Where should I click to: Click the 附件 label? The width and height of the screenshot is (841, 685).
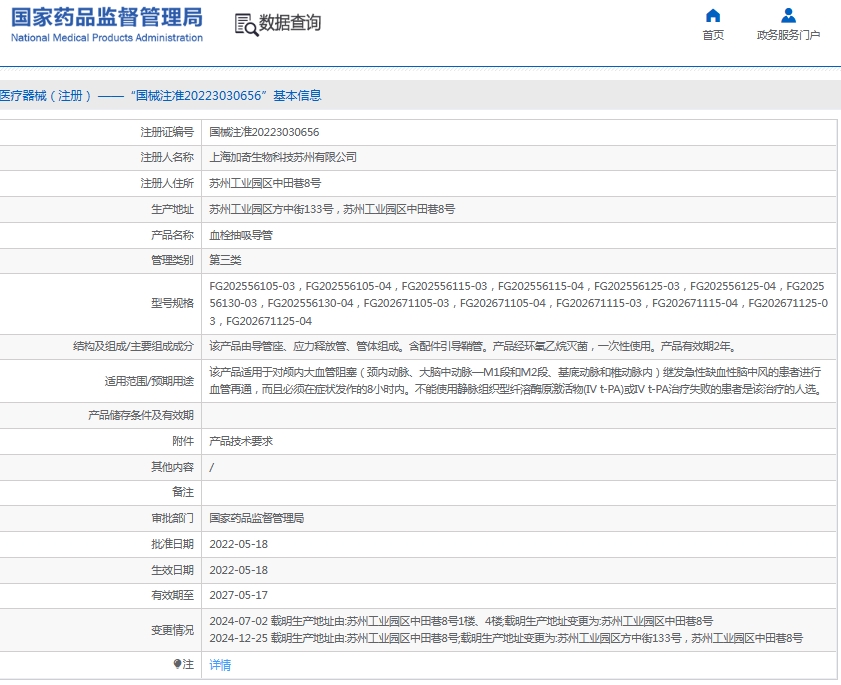coord(183,441)
